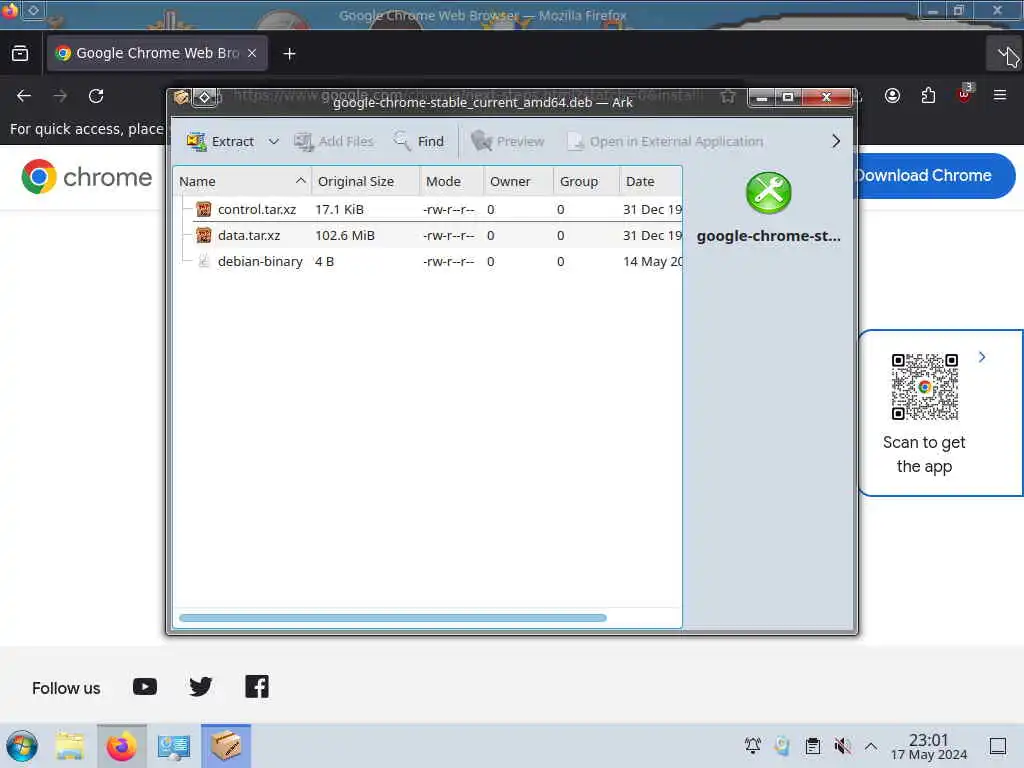Image resolution: width=1024 pixels, height=768 pixels.
Task: Close the Ark window
Action: click(x=827, y=97)
